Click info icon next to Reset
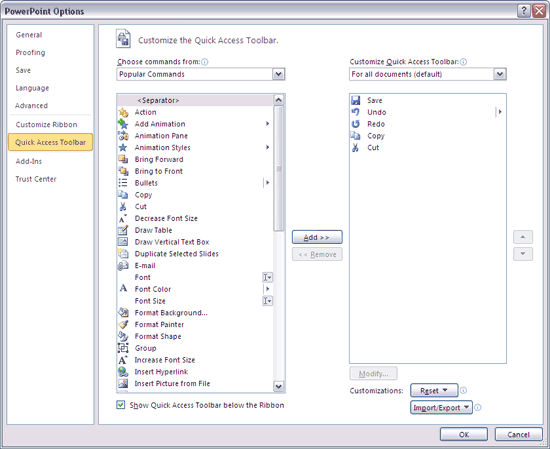Image resolution: width=550 pixels, height=449 pixels. (x=463, y=390)
